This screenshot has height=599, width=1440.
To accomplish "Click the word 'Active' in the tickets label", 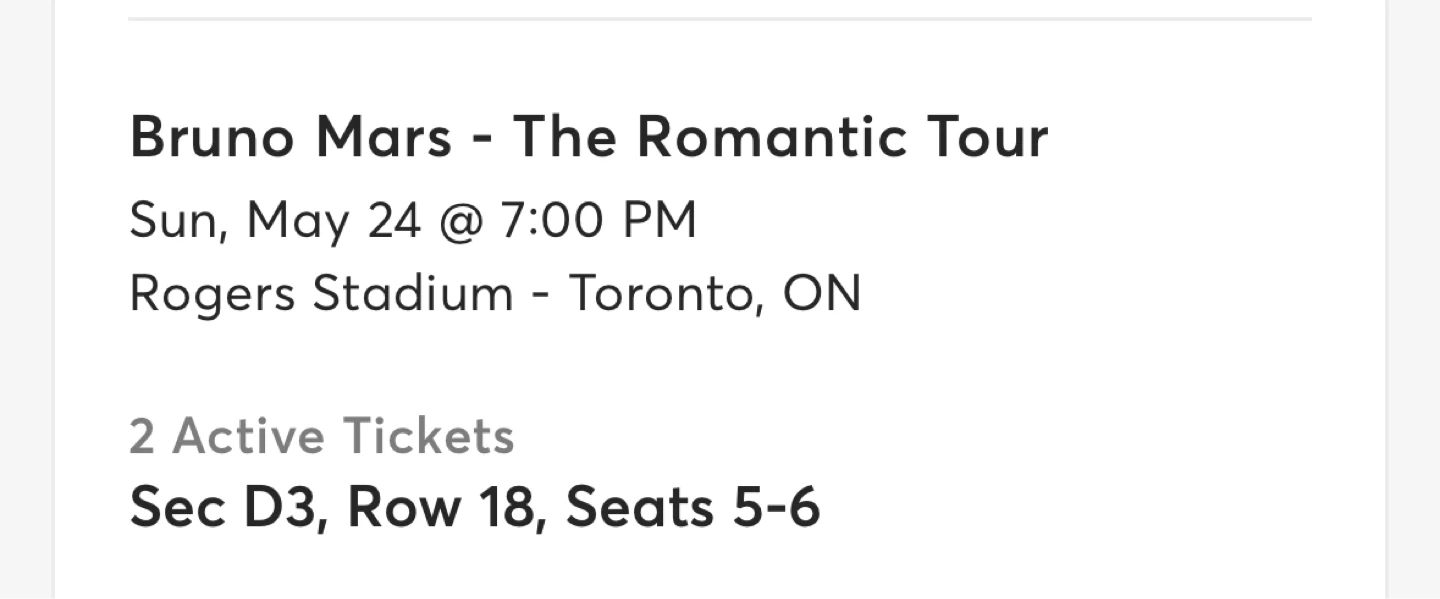I will pos(249,436).
